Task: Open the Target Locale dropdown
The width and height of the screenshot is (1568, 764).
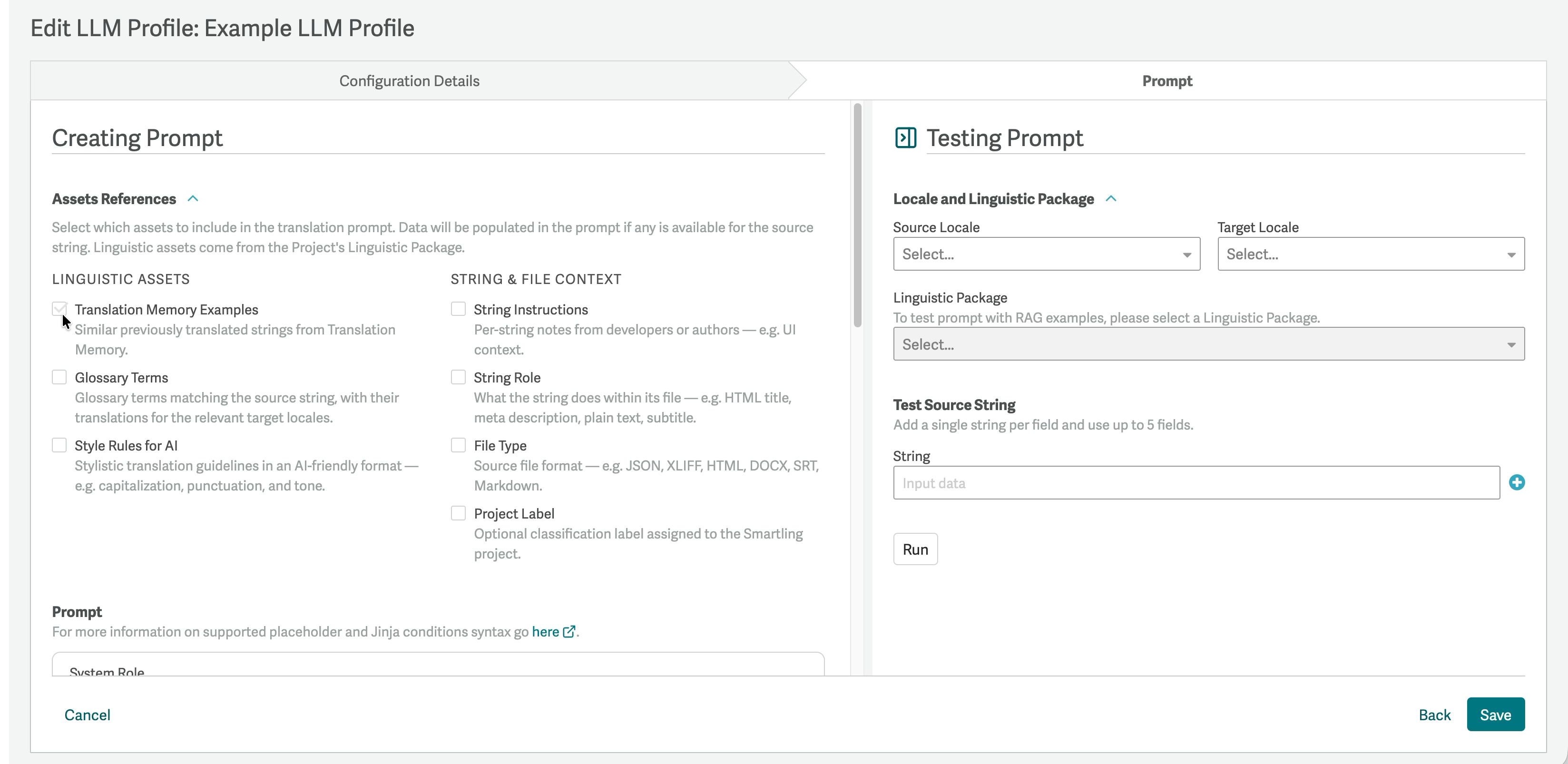Action: [1371, 254]
